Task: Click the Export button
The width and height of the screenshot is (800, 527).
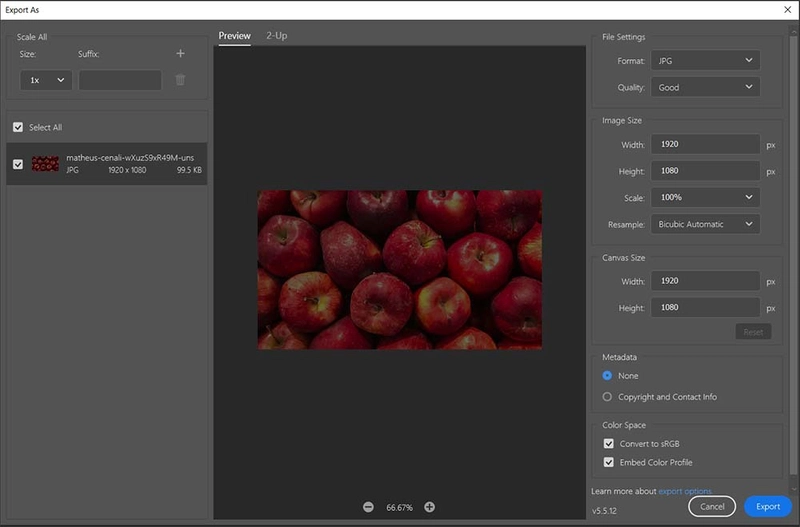Action: 768,507
